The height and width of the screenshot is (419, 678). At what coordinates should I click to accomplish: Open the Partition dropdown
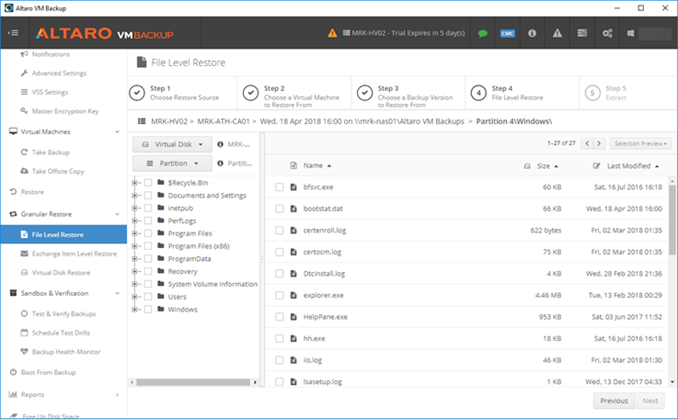(x=172, y=163)
